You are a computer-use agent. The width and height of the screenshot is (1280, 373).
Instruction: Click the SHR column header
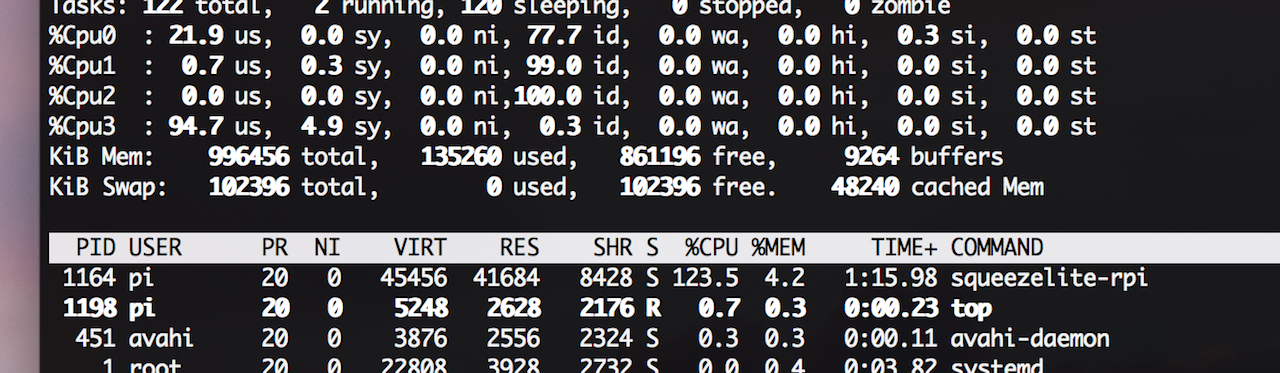tap(613, 247)
